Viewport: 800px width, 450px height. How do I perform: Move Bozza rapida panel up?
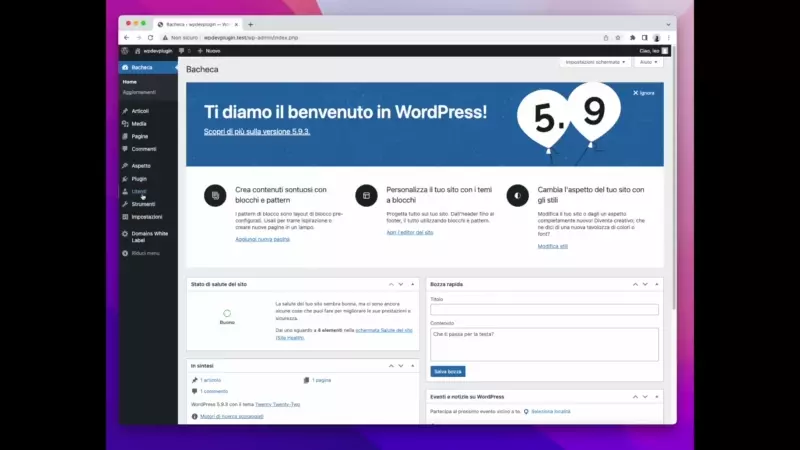[x=635, y=284]
